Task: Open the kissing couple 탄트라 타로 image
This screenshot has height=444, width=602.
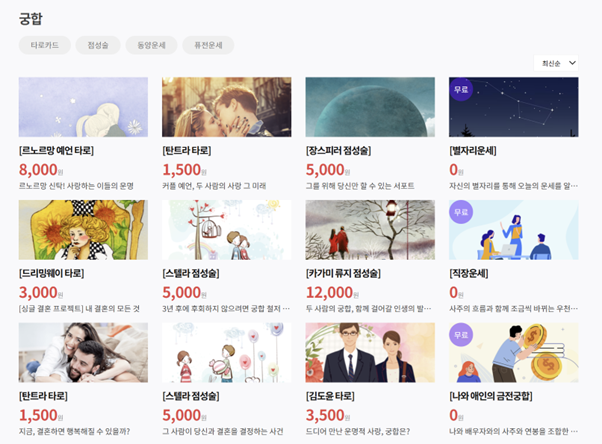Action: click(x=227, y=107)
